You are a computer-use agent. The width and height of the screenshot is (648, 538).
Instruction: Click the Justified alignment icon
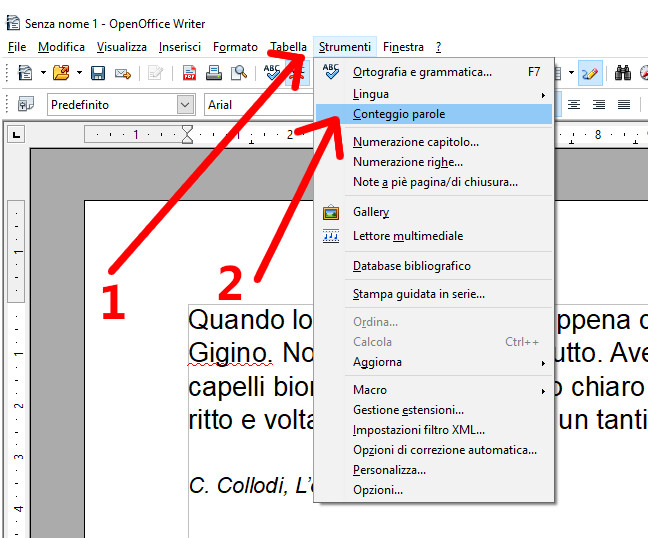pyautogui.click(x=624, y=105)
